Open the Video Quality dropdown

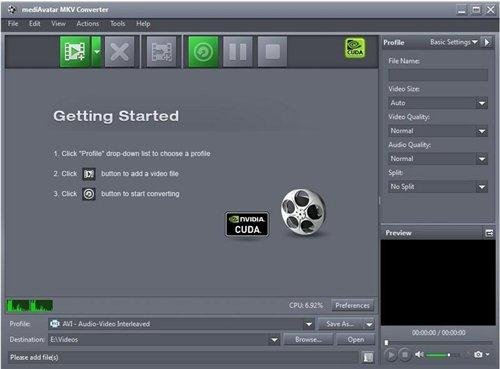click(438, 131)
